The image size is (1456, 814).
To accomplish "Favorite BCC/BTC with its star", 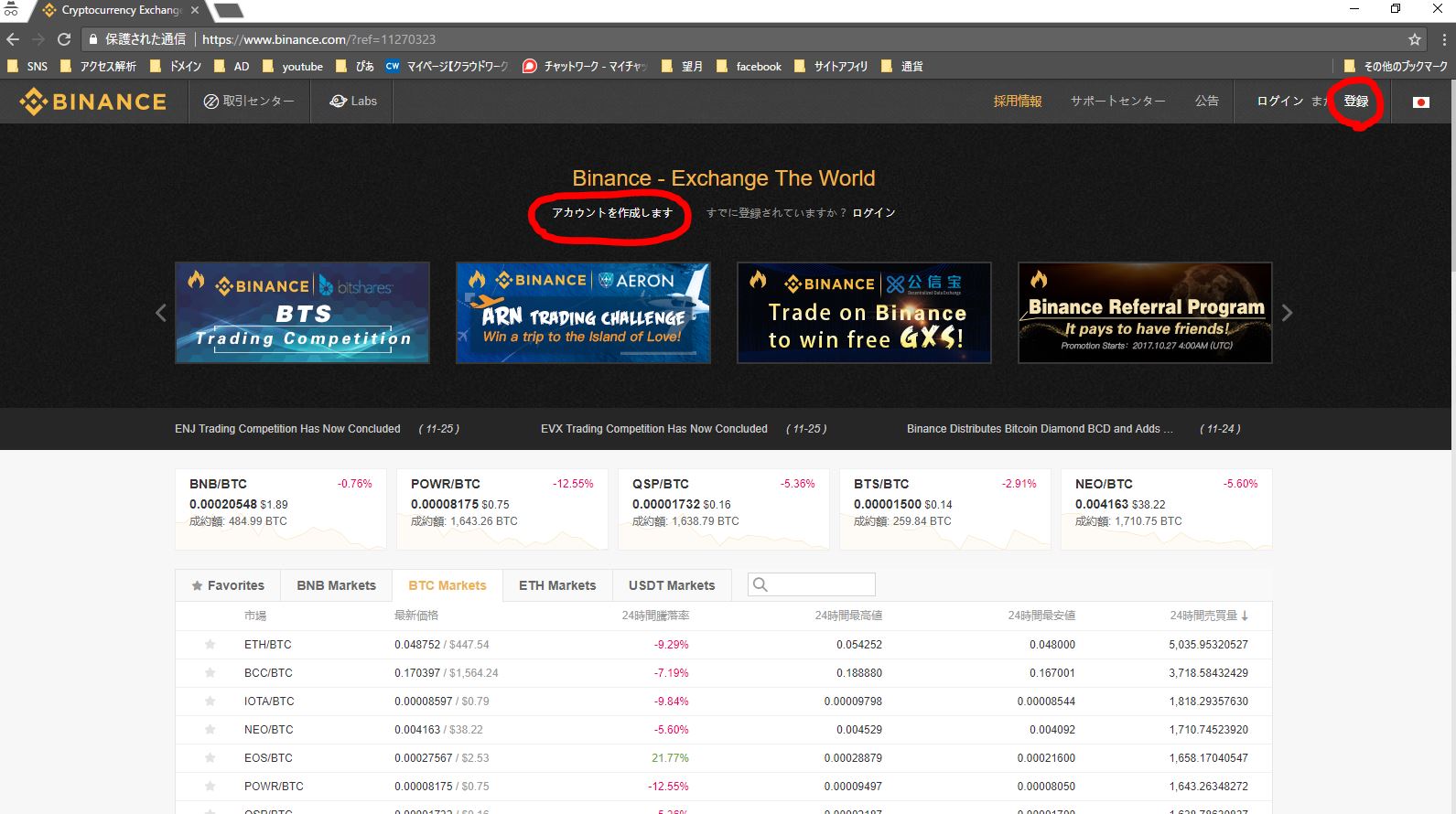I will click(210, 673).
